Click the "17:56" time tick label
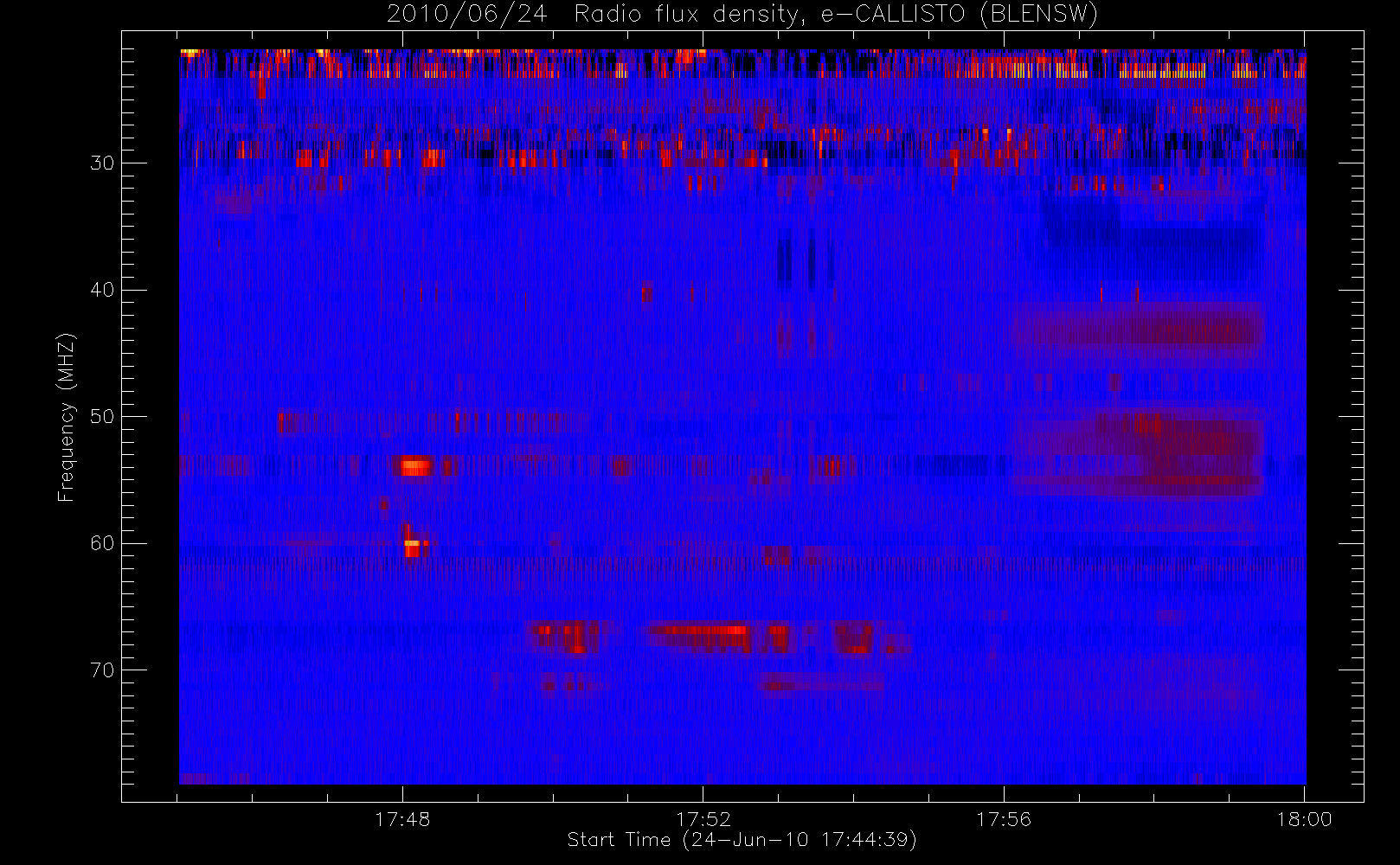Viewport: 1400px width, 865px height. (1004, 819)
